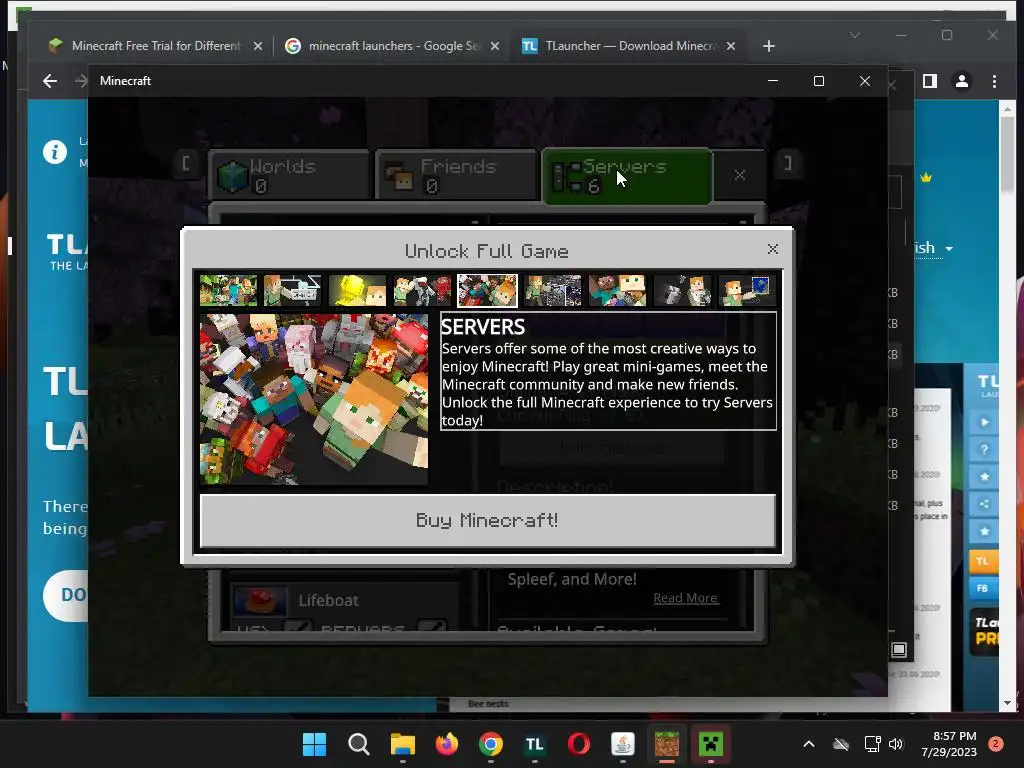Open File Explorer from taskbar

[x=403, y=744]
